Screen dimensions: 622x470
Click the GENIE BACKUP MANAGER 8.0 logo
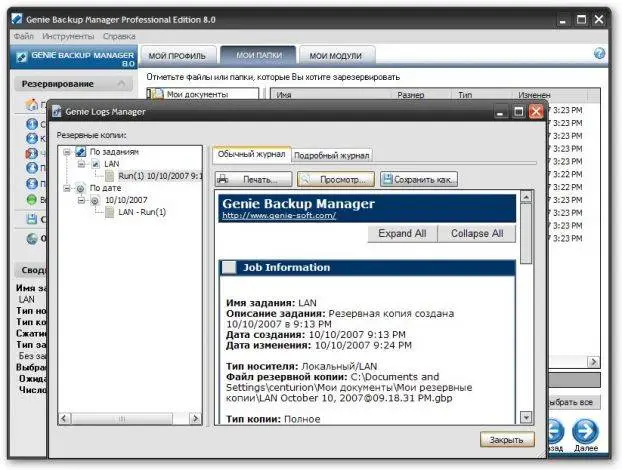[x=75, y=58]
